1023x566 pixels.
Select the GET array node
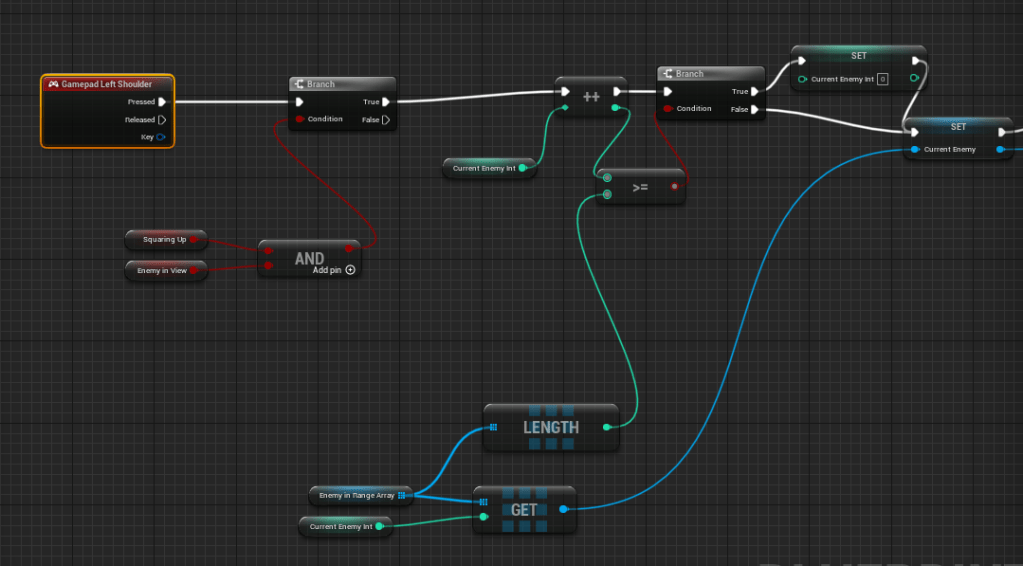524,509
